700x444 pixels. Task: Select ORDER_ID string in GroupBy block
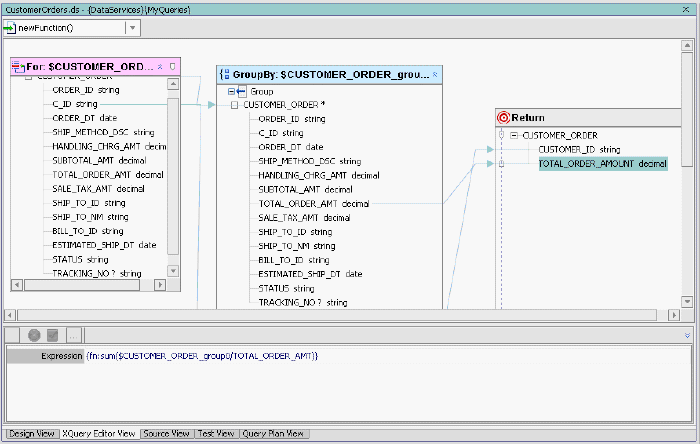[292, 119]
